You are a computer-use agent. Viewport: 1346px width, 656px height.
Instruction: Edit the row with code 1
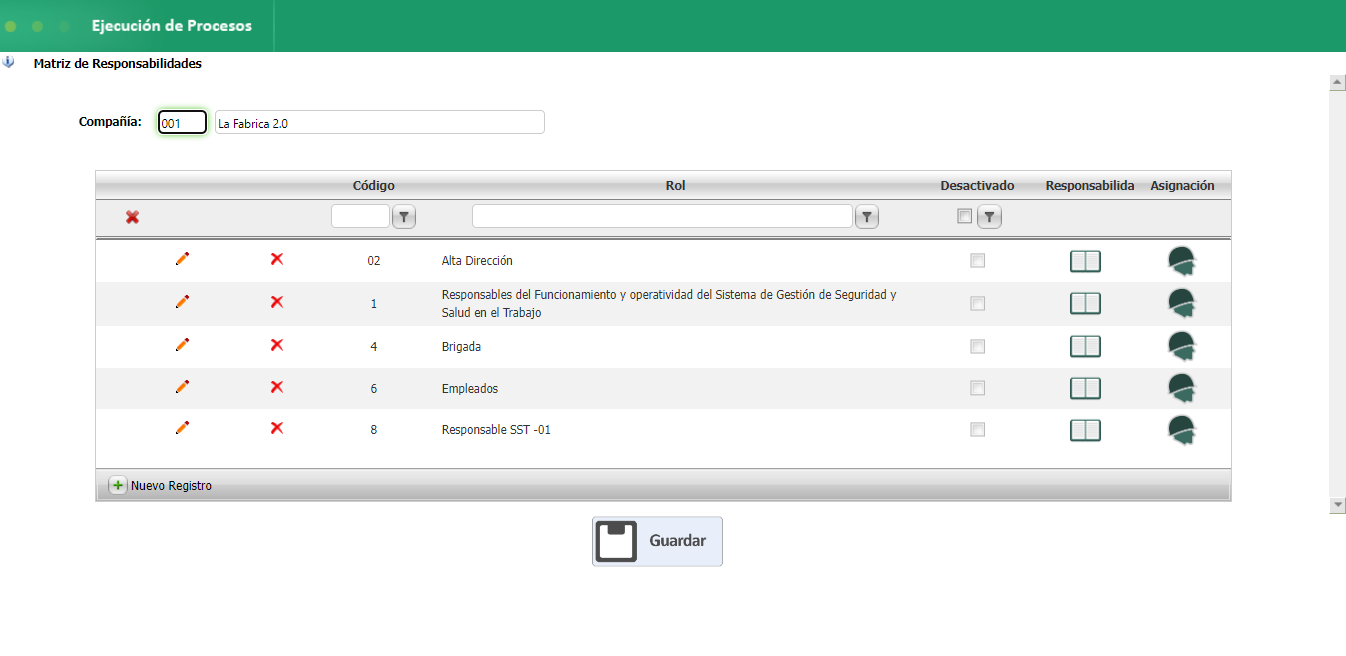coord(182,301)
